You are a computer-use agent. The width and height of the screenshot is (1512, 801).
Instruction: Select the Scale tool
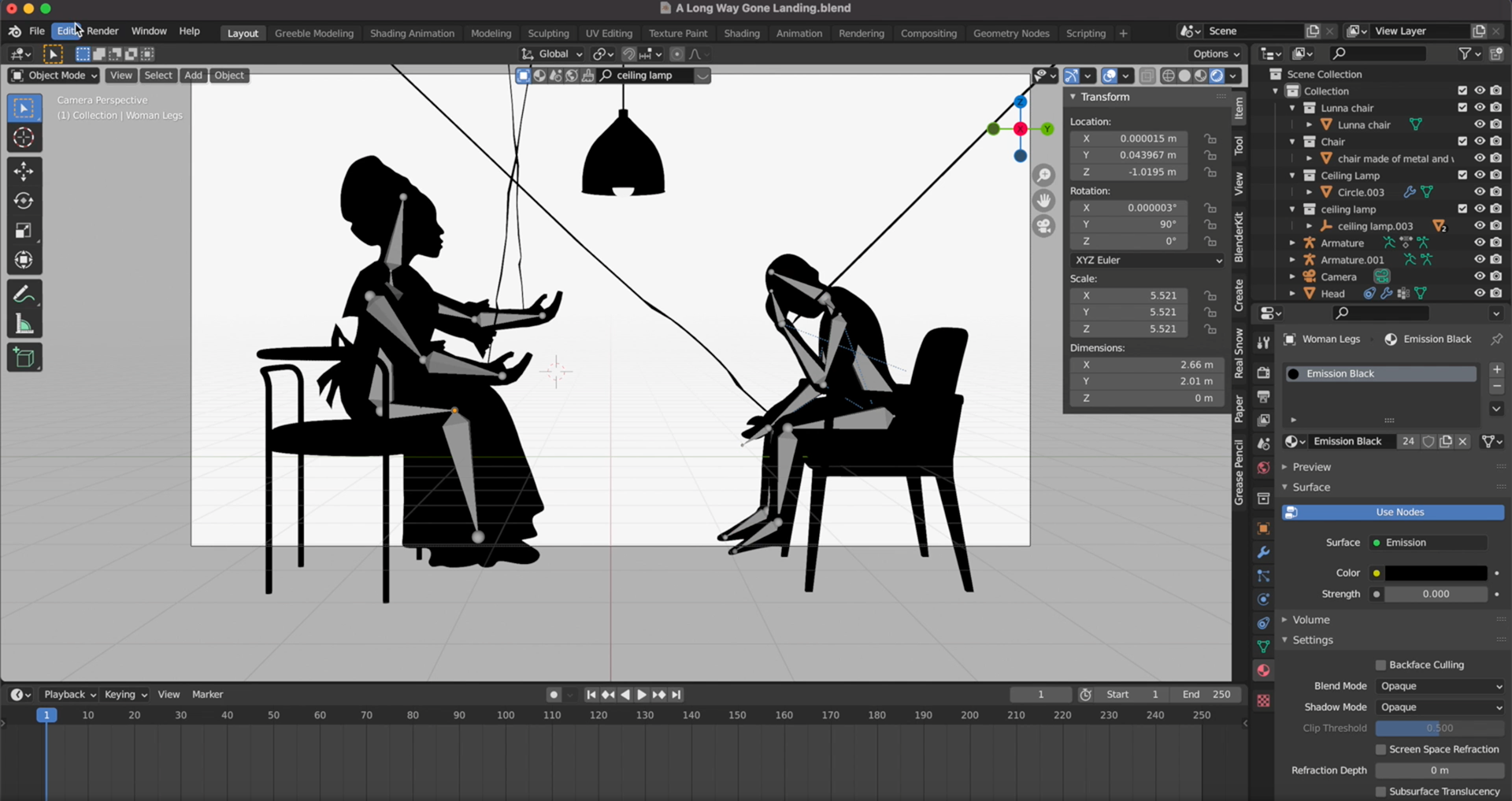[x=24, y=231]
